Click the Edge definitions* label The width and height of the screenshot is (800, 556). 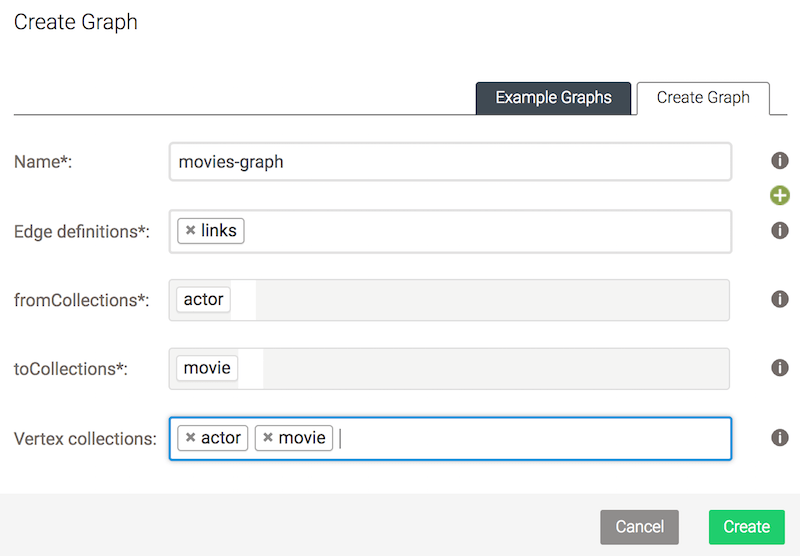click(82, 232)
